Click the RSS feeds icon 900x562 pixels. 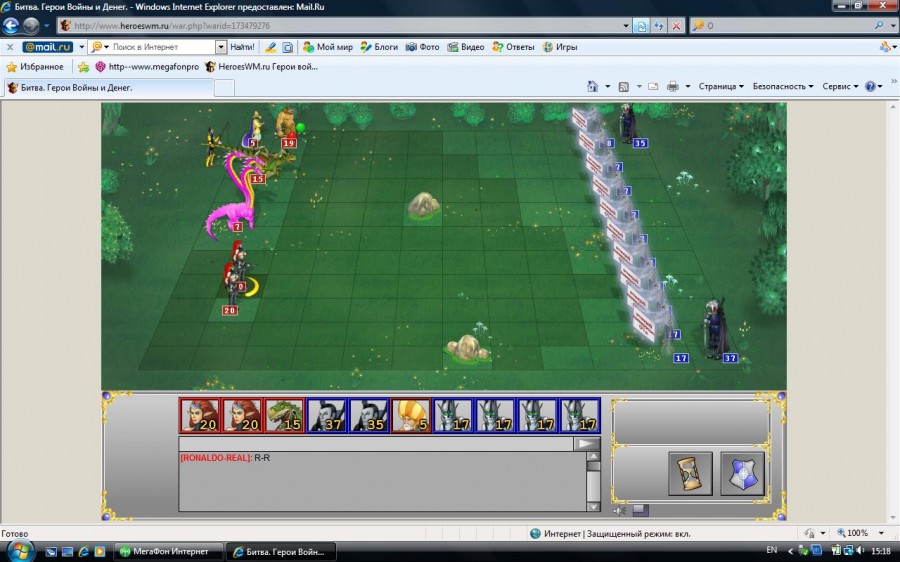click(x=623, y=87)
